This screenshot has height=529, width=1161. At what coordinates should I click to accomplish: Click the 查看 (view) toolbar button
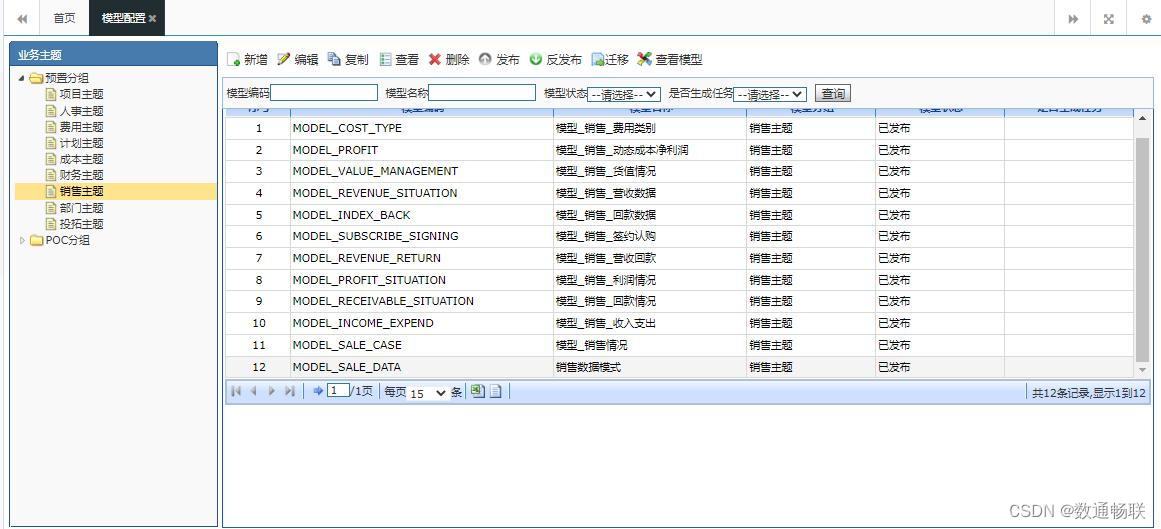pos(398,60)
